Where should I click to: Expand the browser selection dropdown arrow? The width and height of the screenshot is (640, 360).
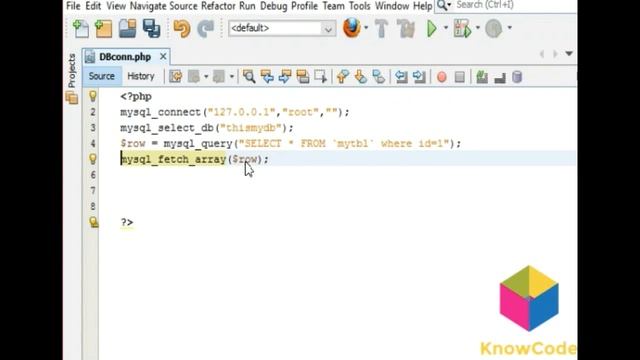pyautogui.click(x=366, y=28)
